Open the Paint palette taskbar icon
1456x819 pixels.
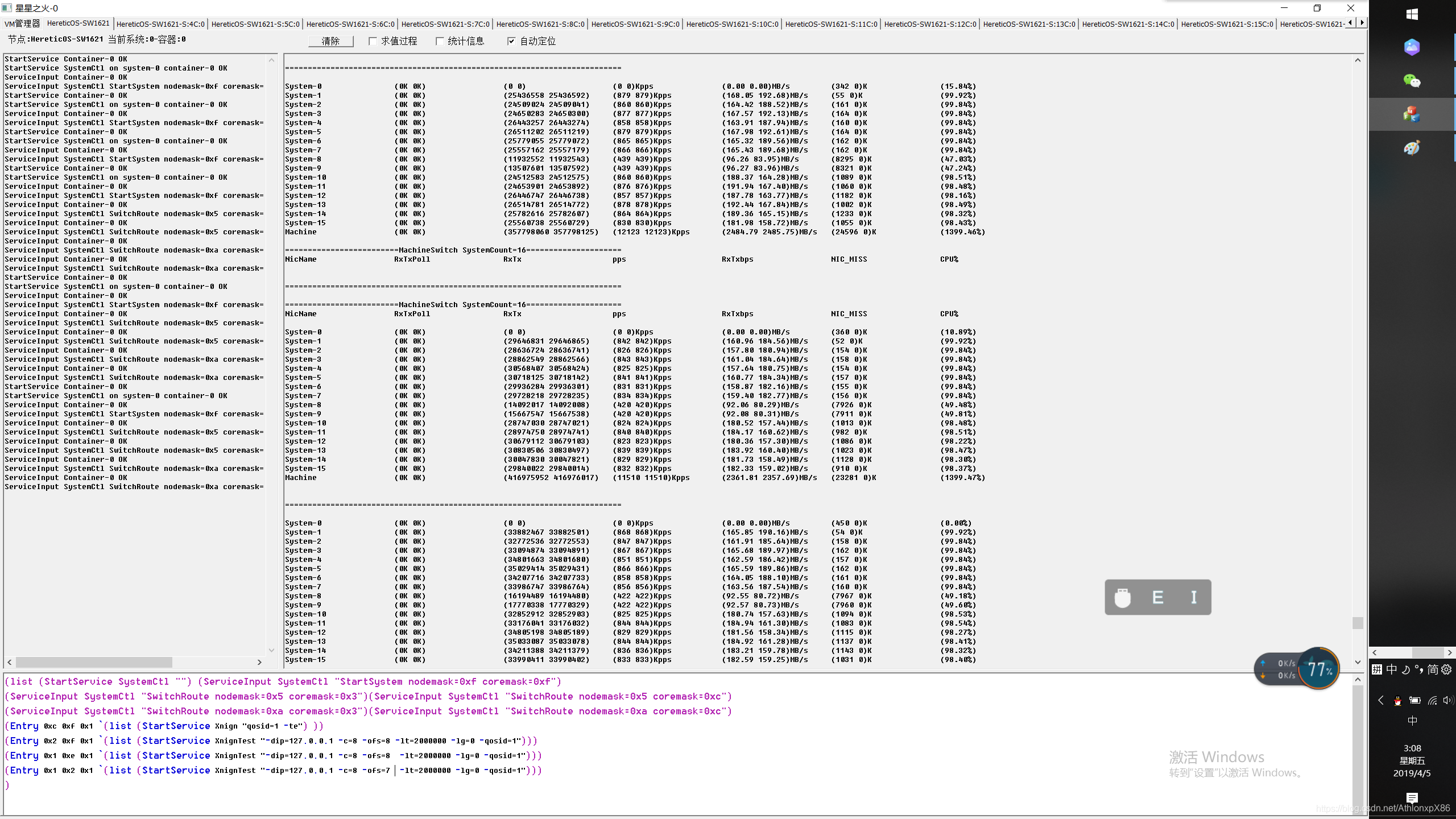(x=1412, y=148)
